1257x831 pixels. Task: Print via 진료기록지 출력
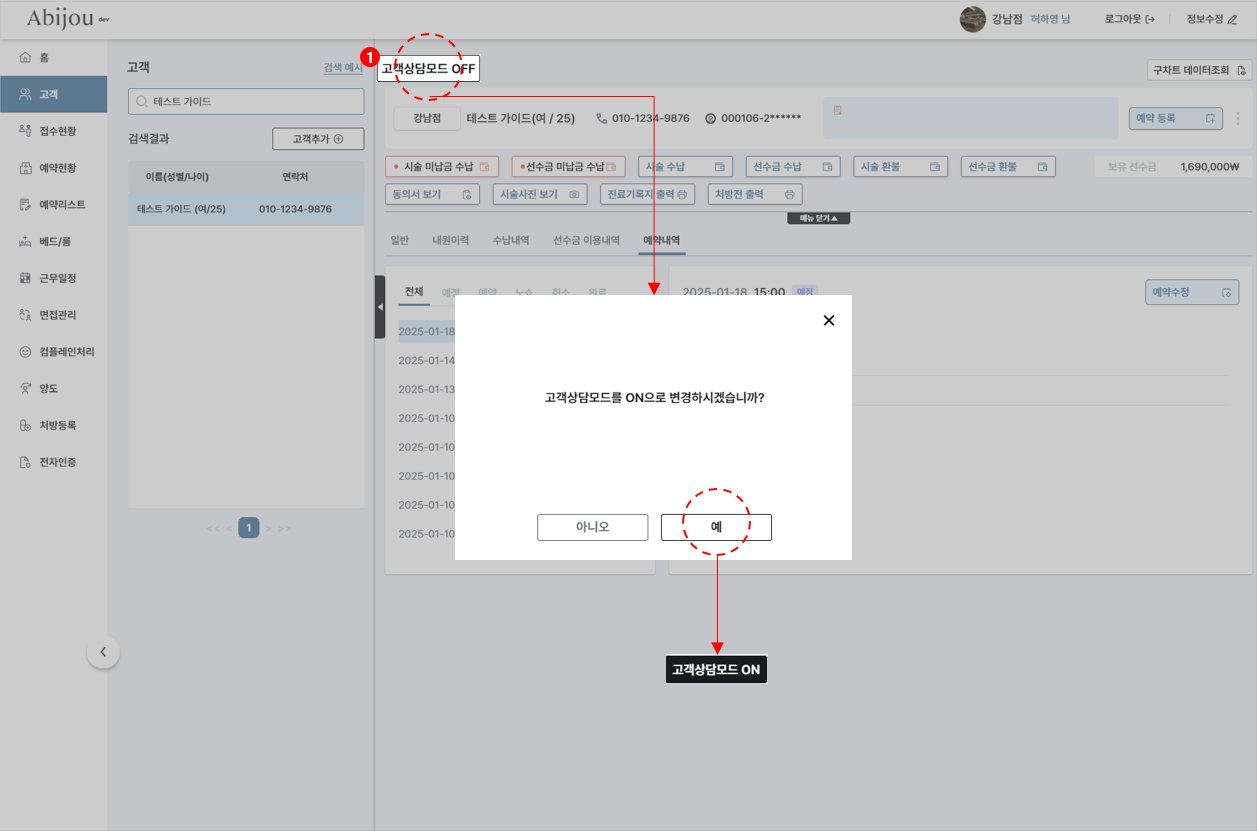click(647, 194)
